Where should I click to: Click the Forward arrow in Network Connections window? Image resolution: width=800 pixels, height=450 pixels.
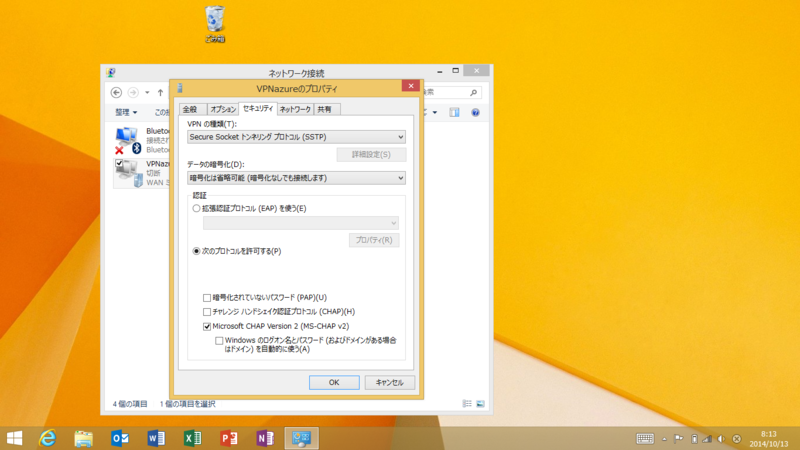click(133, 92)
